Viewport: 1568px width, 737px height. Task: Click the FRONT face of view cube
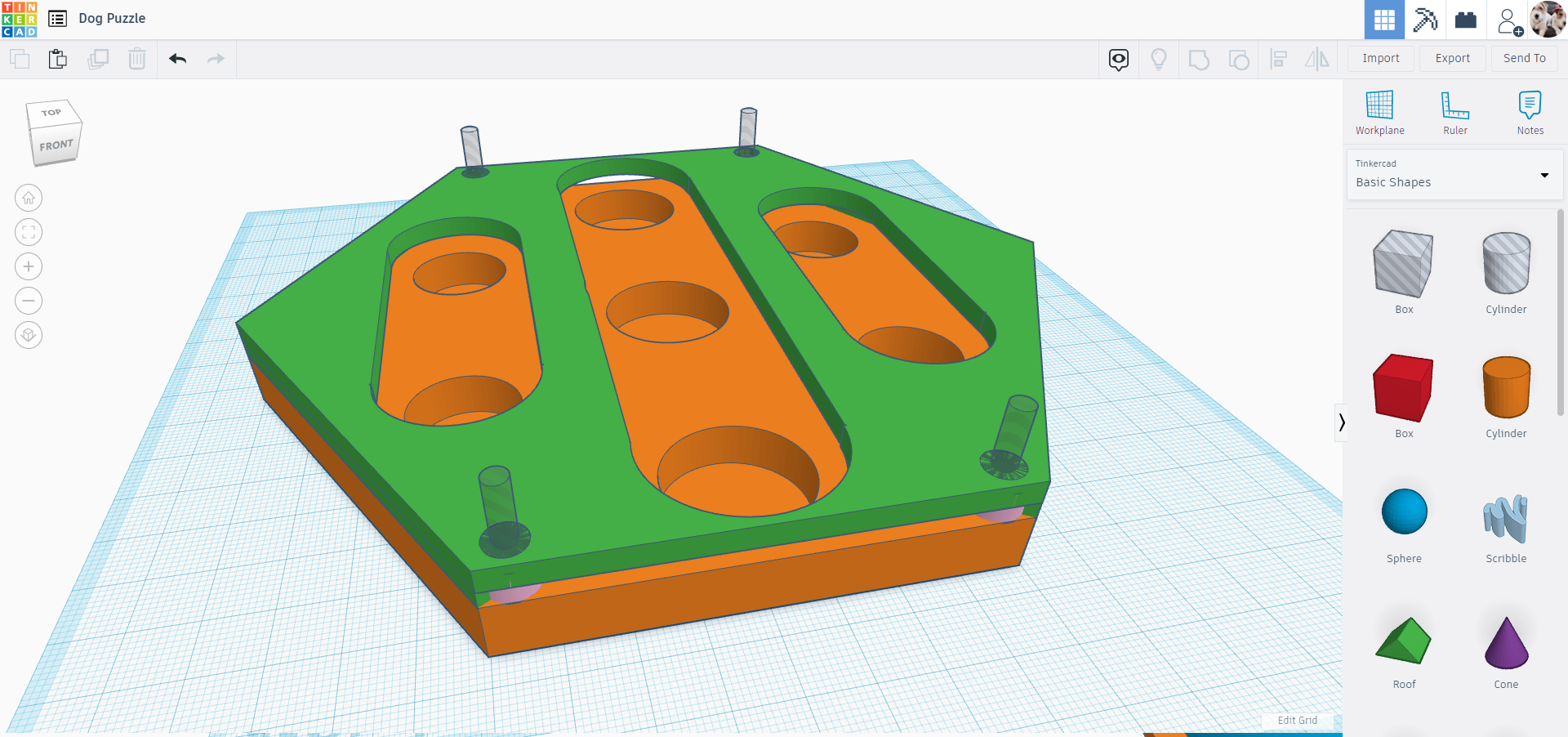click(56, 145)
